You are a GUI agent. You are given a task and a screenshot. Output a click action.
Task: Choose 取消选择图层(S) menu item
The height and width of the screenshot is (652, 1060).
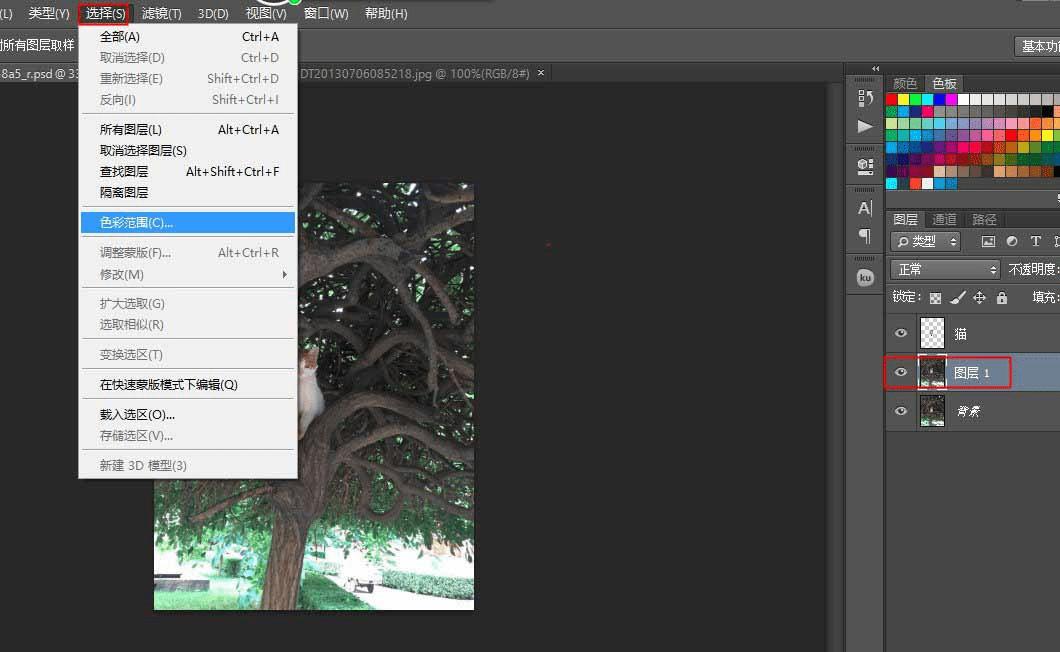[x=188, y=151]
